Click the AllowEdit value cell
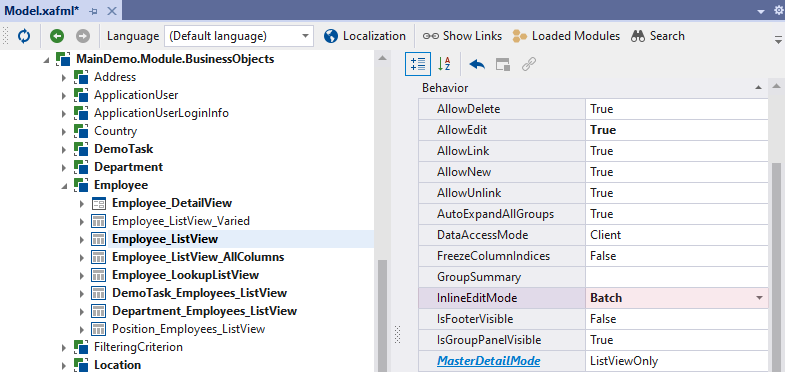The height and width of the screenshot is (372, 785). tap(676, 130)
